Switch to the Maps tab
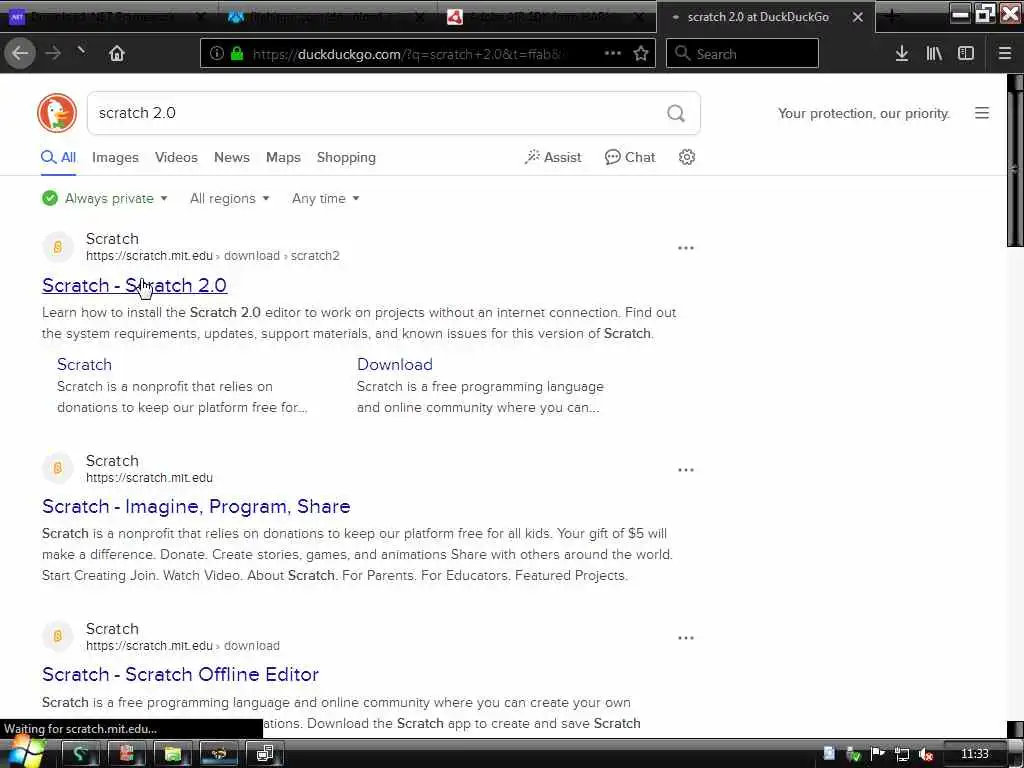Screen dimensions: 1024x768 pos(283,157)
